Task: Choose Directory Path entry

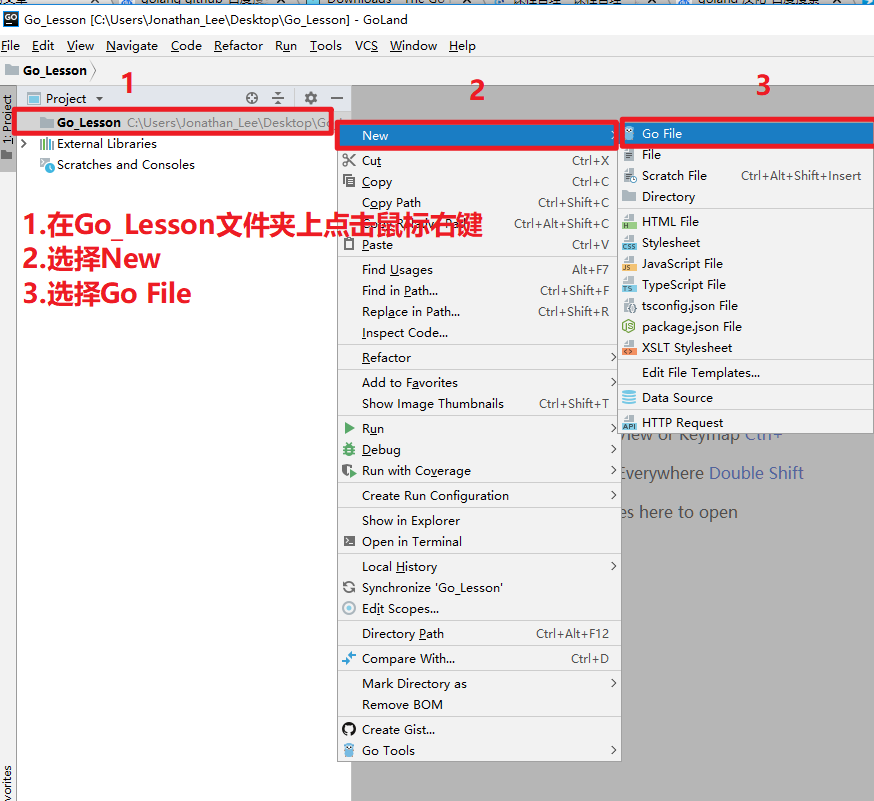Action: pyautogui.click(x=479, y=634)
